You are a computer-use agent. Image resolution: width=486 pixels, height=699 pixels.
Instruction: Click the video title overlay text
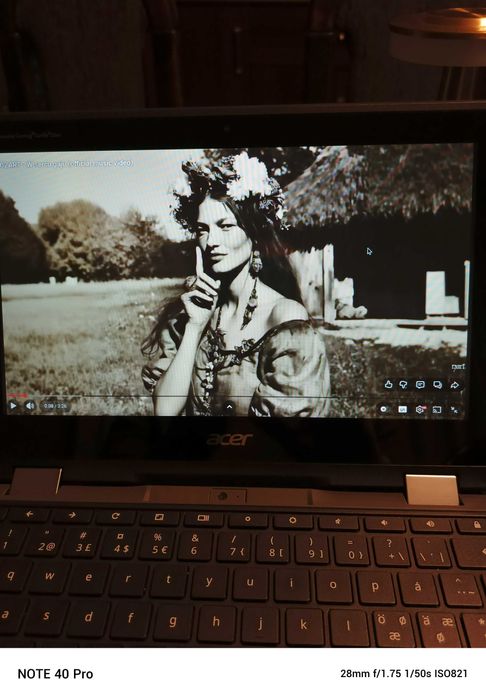[67, 164]
